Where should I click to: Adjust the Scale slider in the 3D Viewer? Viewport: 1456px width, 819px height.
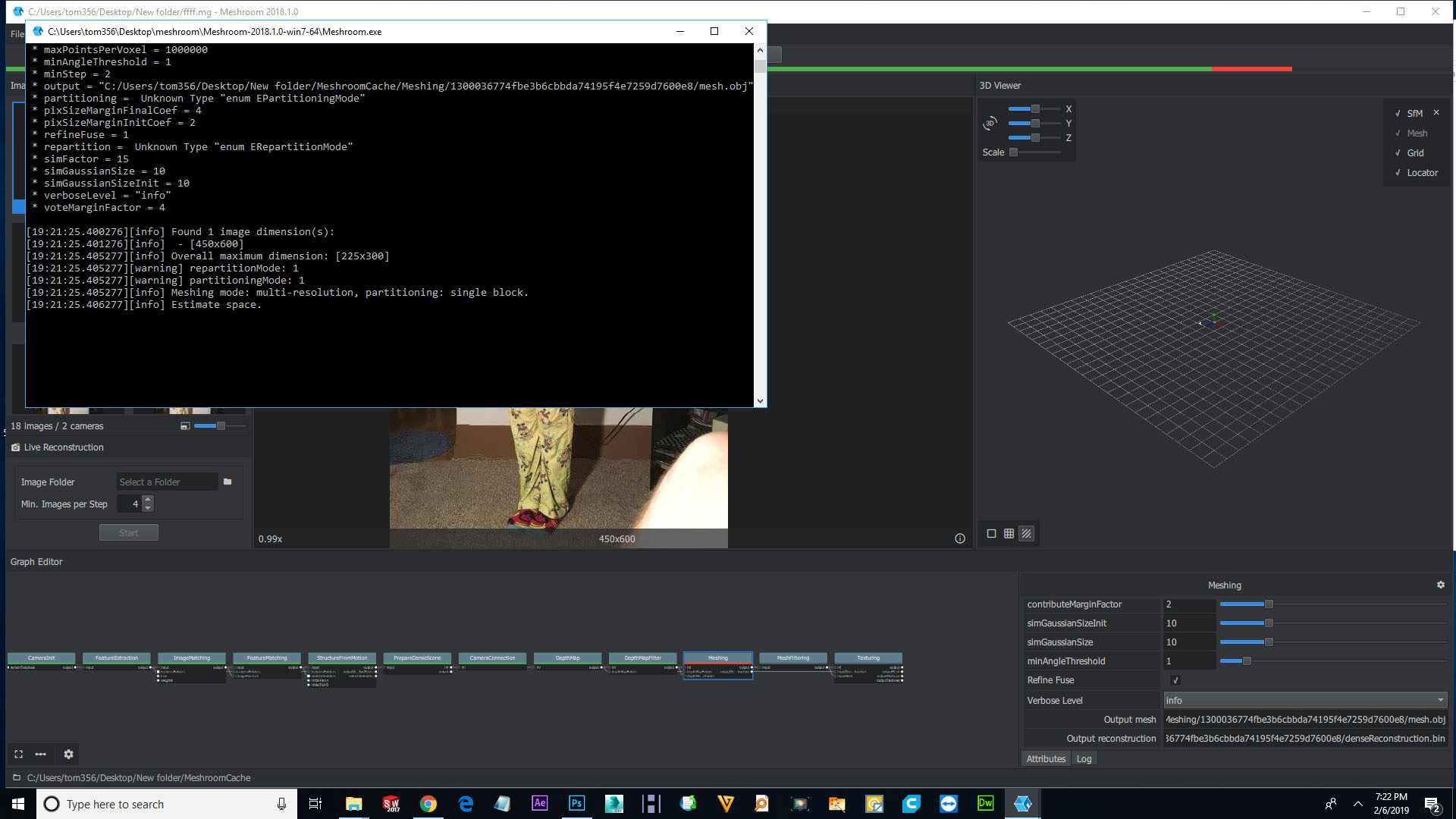tap(1014, 152)
